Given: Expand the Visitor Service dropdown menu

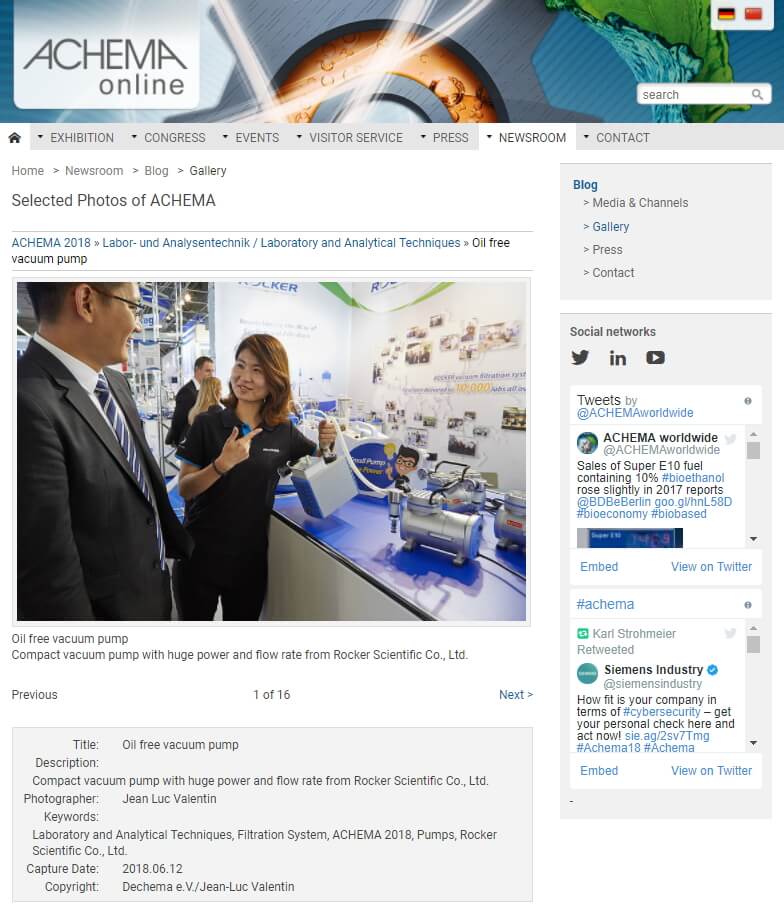Looking at the screenshot, I should 350,138.
